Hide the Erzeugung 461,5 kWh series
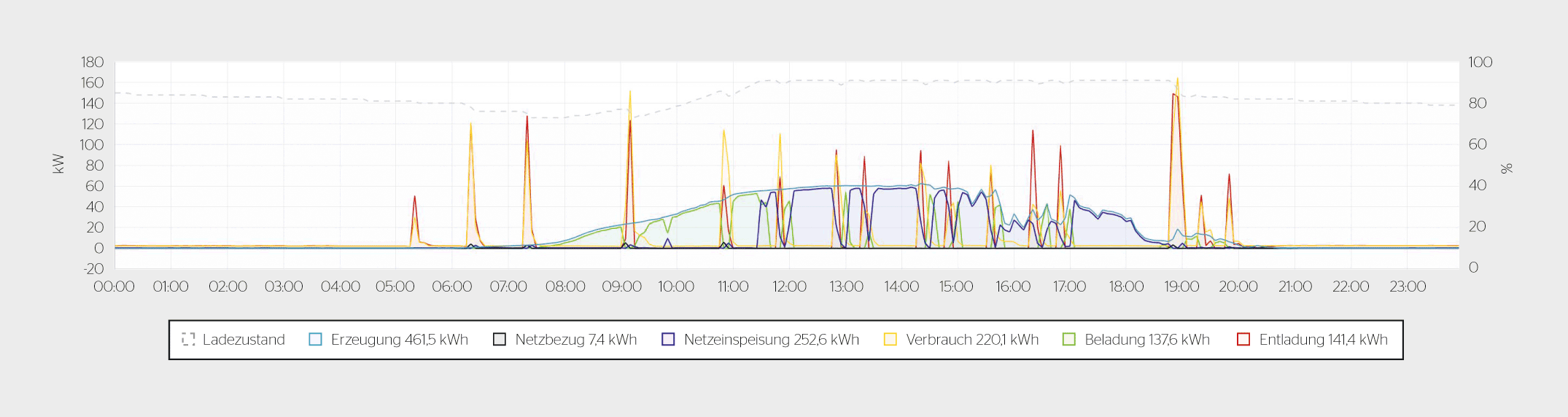The image size is (1568, 417). 399,340
